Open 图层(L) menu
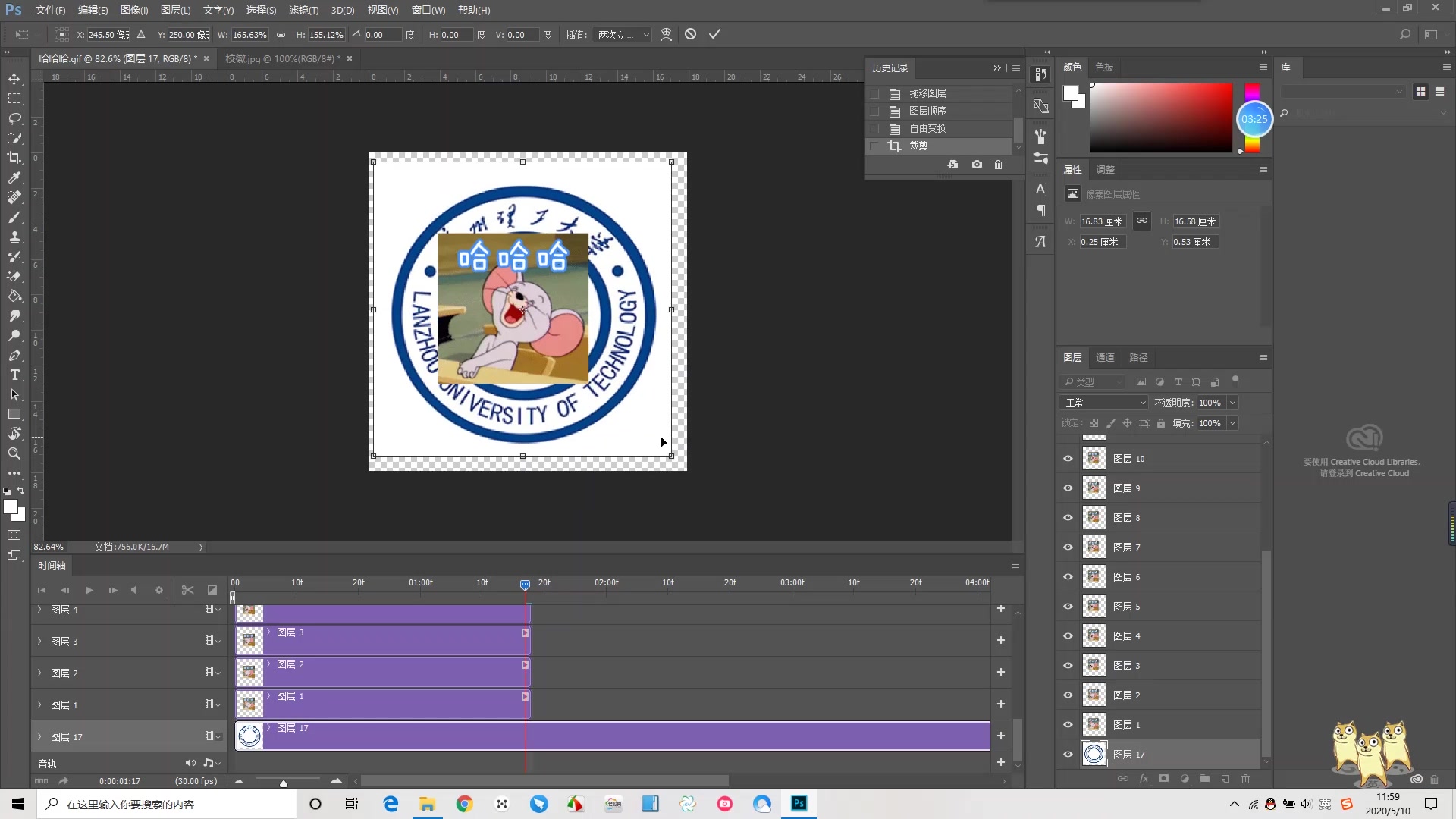This screenshot has width=1456, height=819. [175, 10]
